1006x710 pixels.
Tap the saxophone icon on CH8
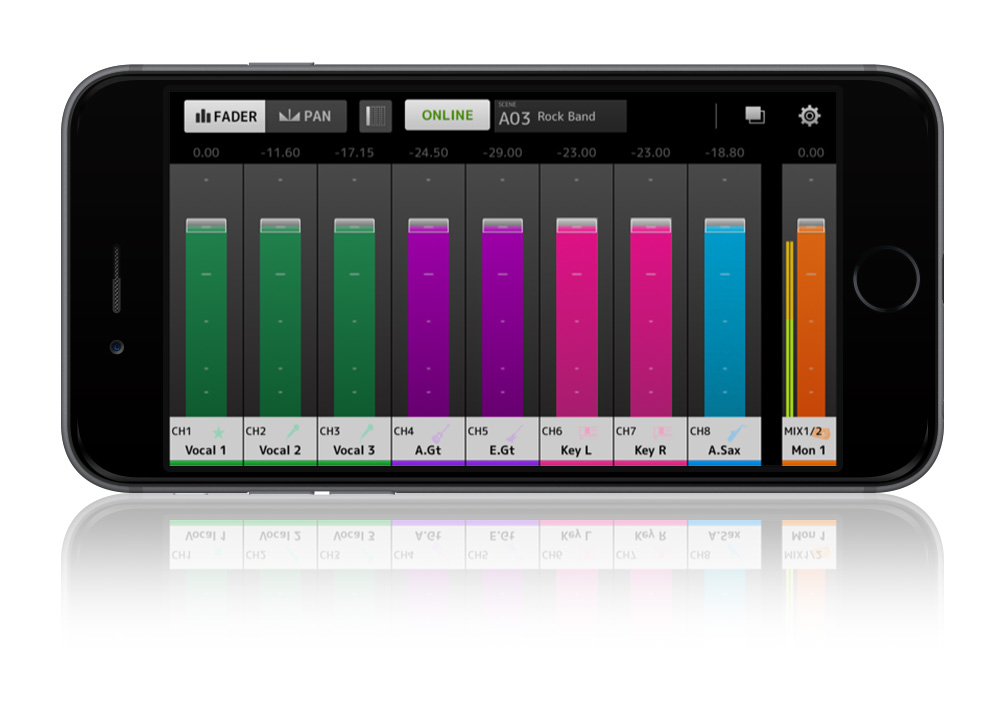coord(736,432)
